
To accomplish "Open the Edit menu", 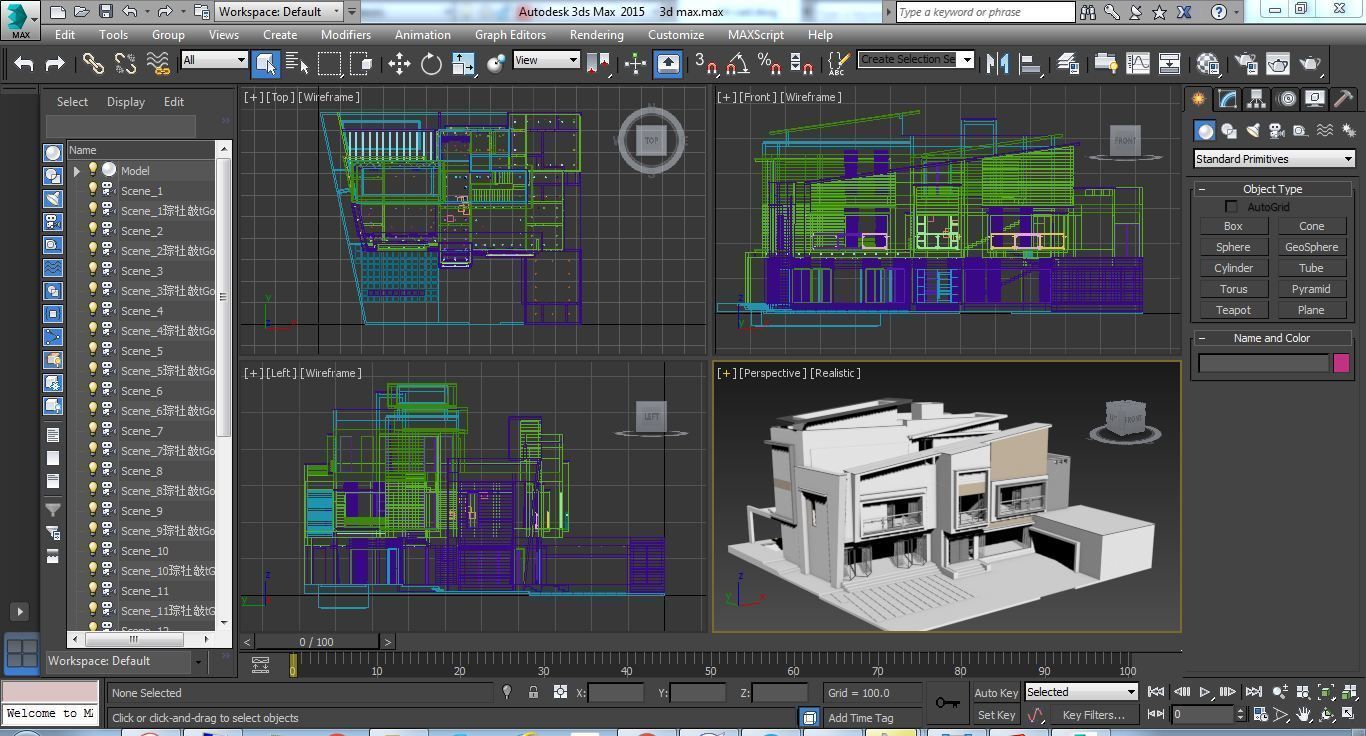I will coord(65,34).
